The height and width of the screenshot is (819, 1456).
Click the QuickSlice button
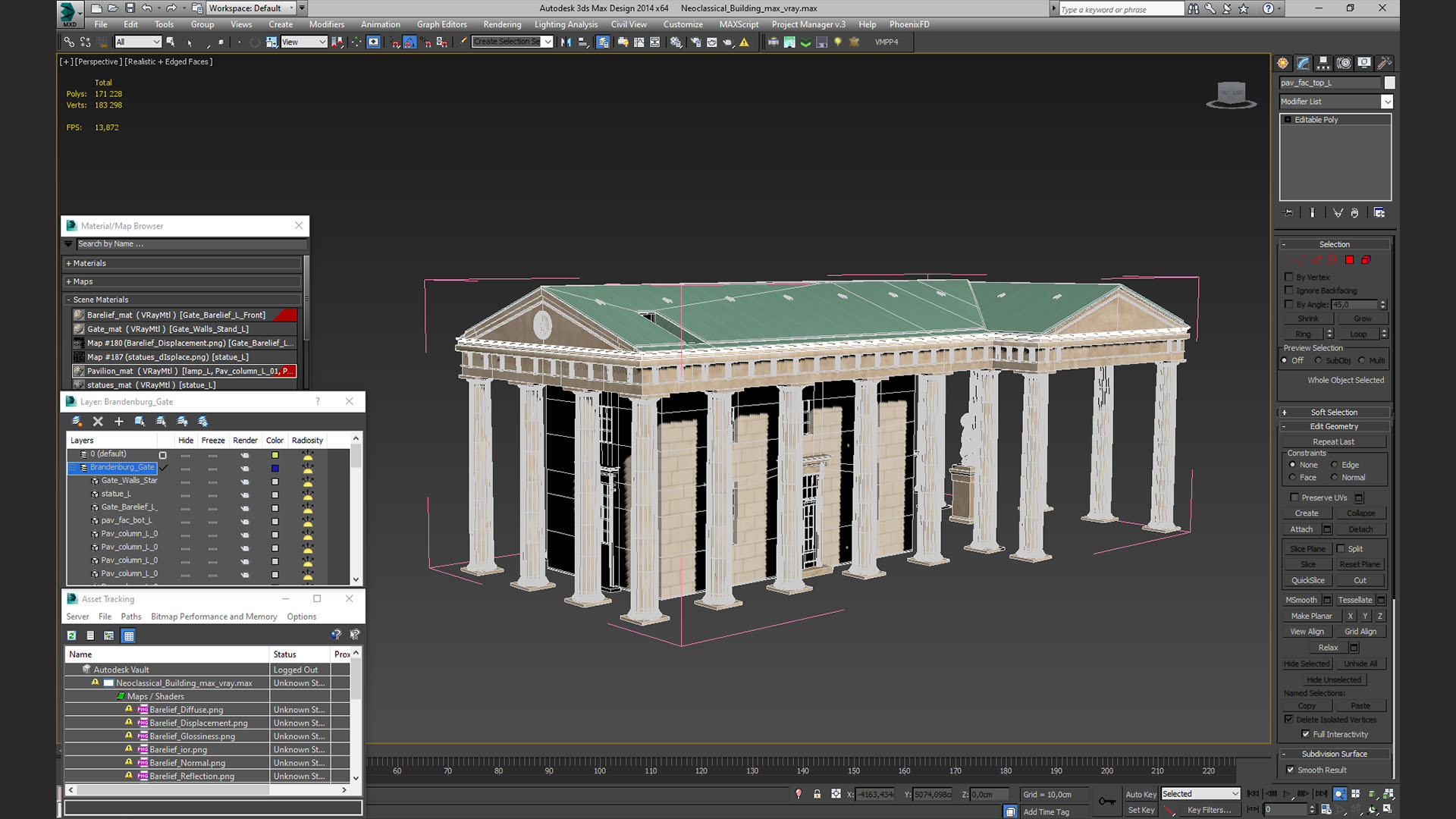click(1307, 581)
